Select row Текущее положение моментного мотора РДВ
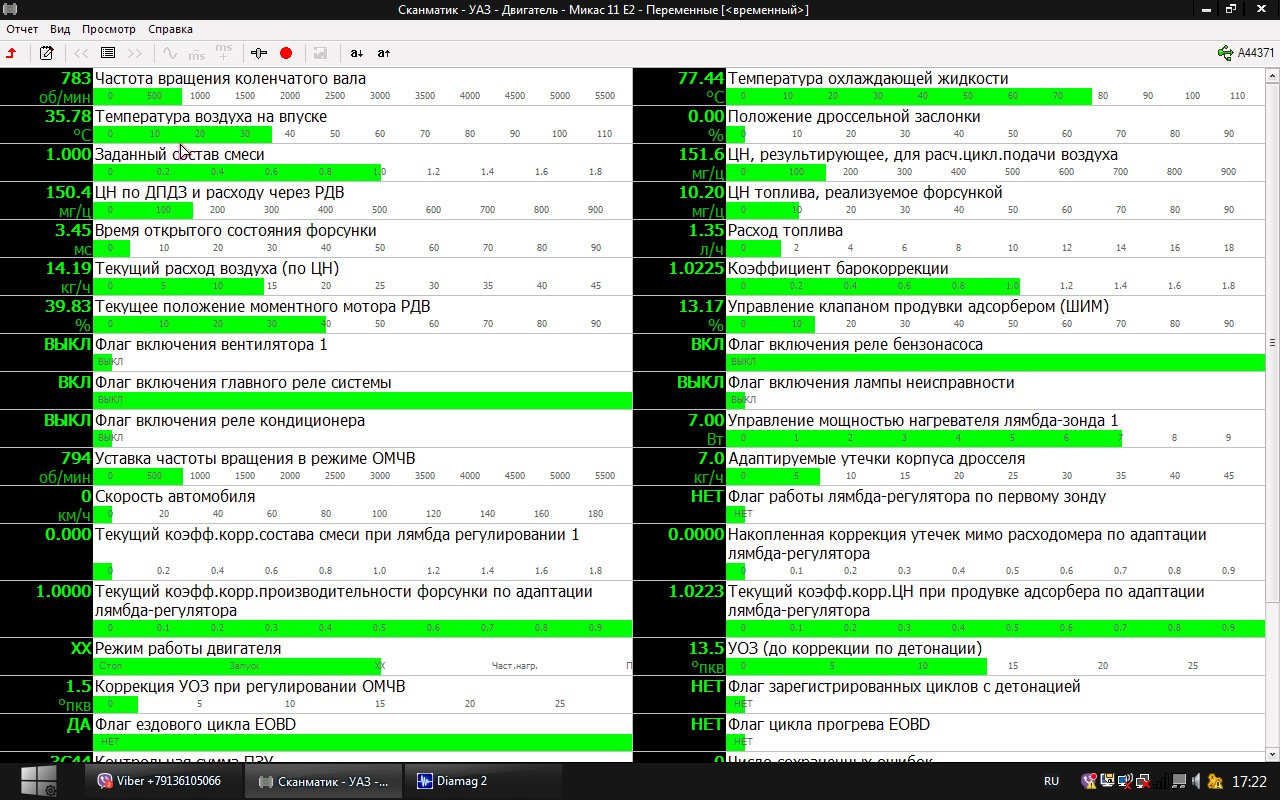1280x800 pixels. tap(316, 315)
